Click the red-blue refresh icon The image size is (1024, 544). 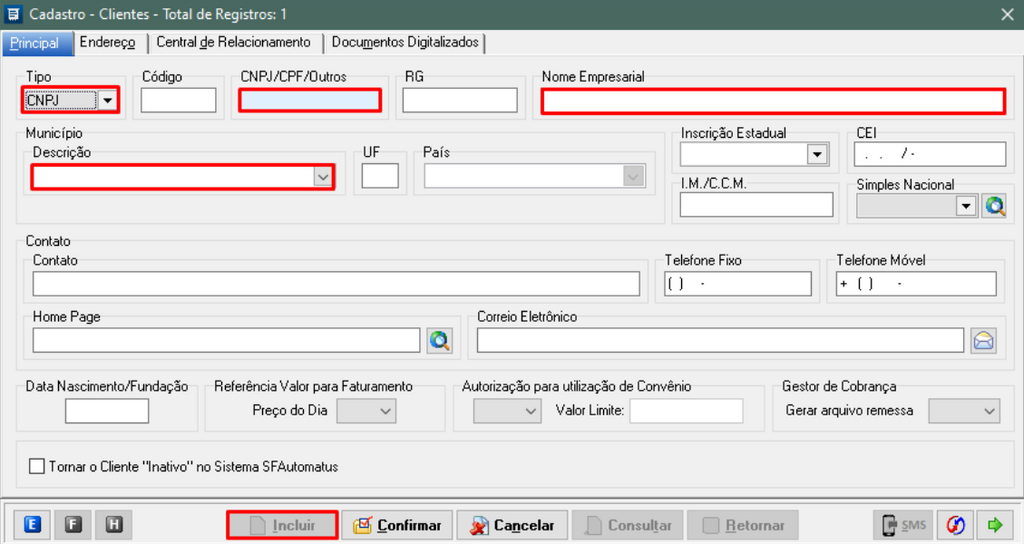(956, 525)
